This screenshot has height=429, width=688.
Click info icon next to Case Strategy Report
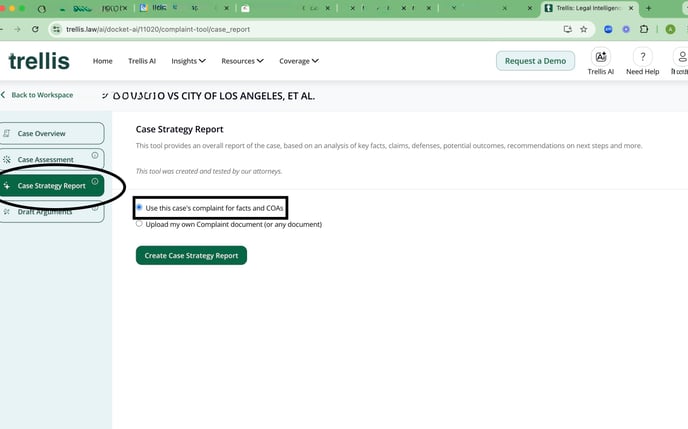coord(95,181)
